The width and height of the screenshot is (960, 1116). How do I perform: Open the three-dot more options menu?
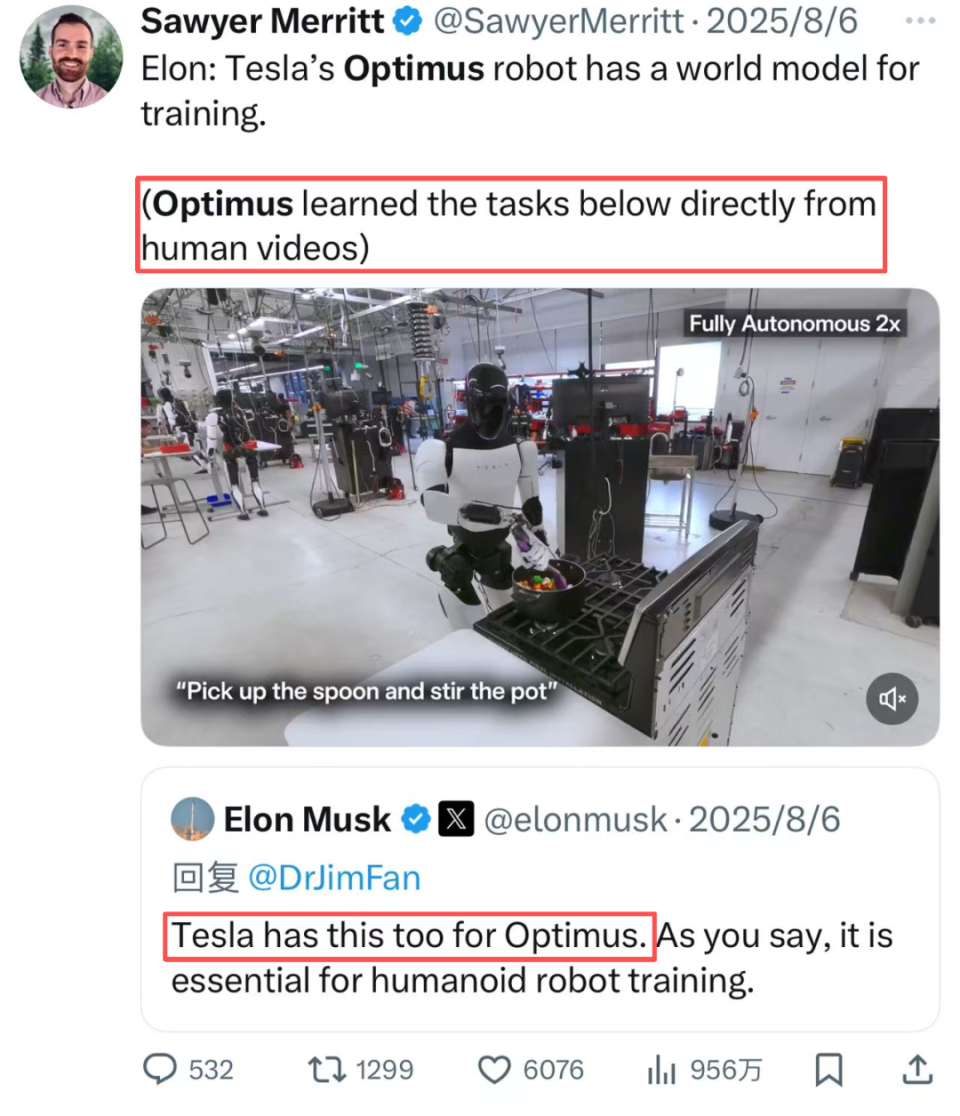coord(920,21)
